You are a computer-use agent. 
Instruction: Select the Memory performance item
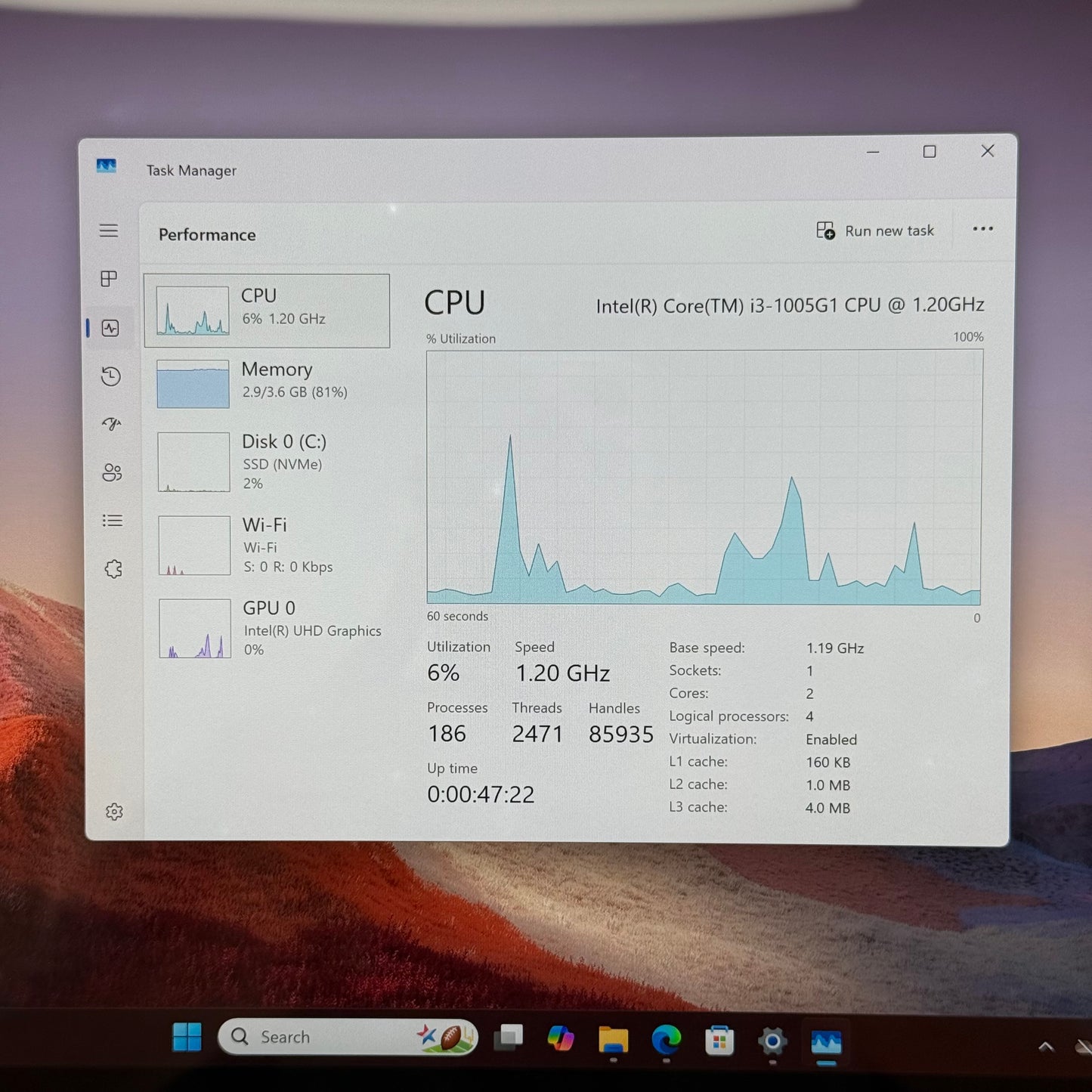(267, 383)
